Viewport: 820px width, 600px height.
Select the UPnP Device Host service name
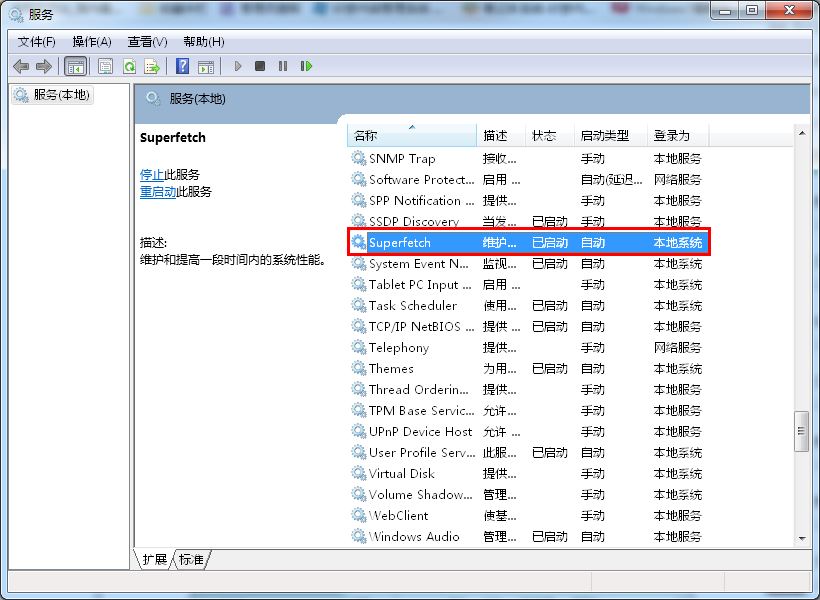[x=420, y=432]
